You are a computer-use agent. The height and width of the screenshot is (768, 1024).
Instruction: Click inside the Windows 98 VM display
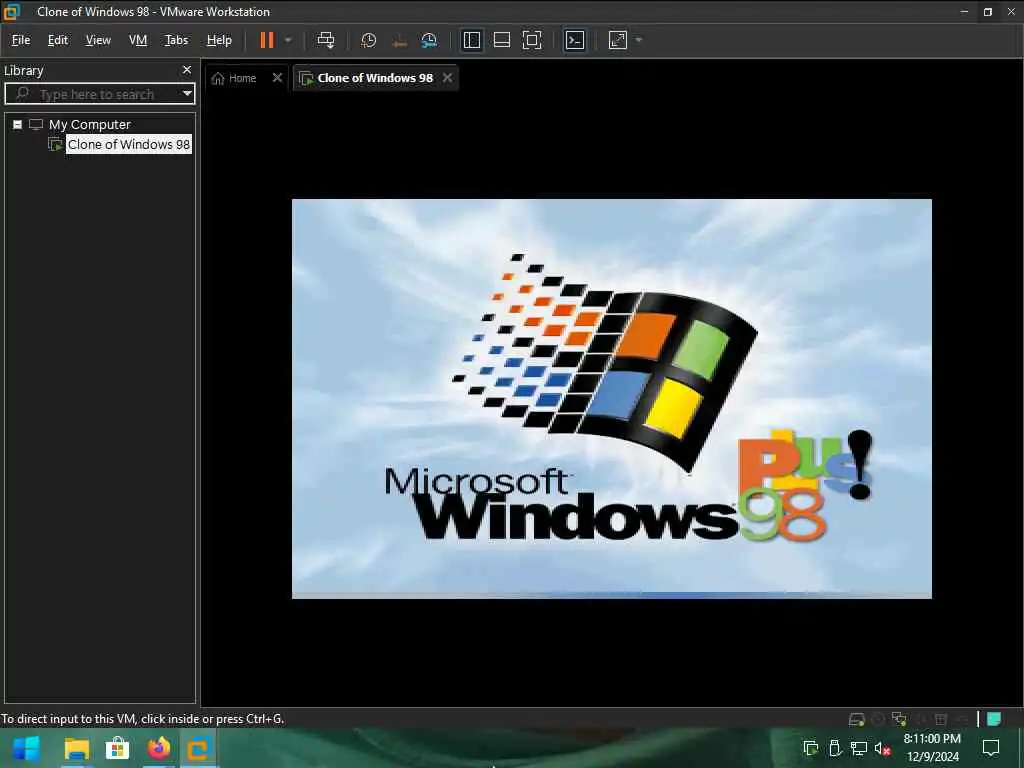(x=611, y=398)
